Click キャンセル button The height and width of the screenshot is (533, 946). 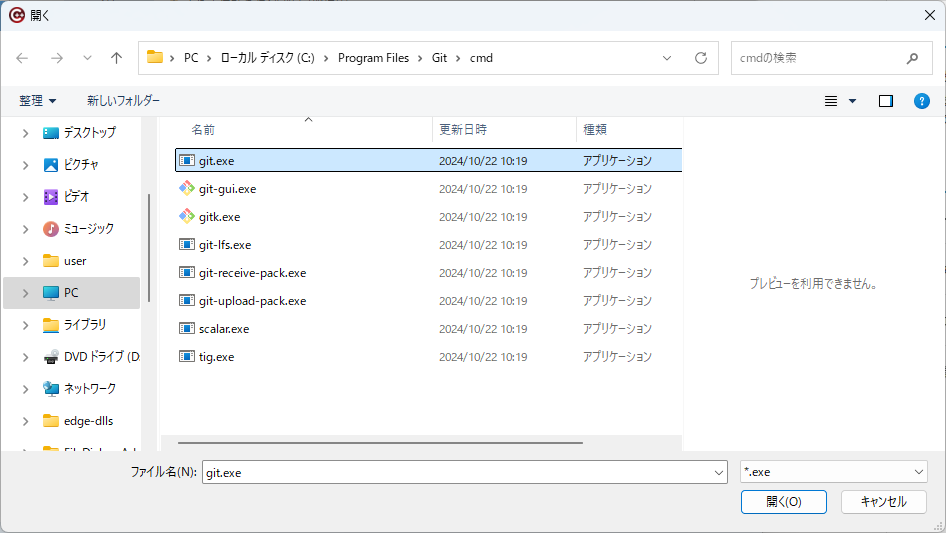[884, 502]
